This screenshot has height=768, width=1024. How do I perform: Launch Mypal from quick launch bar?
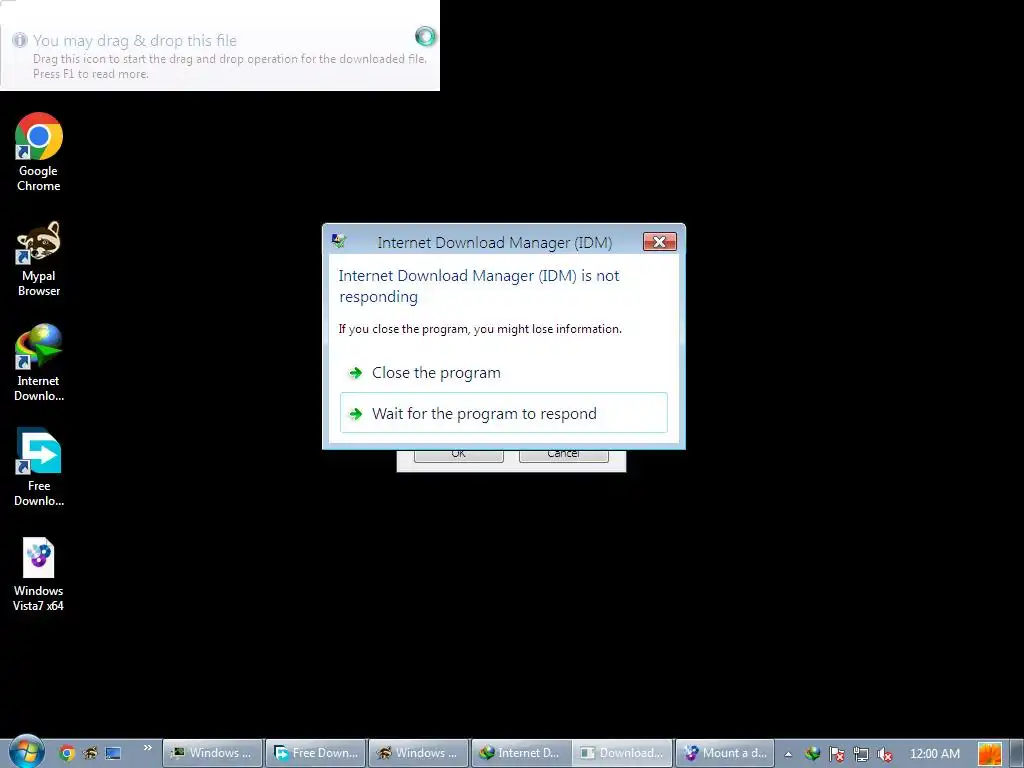(x=90, y=753)
